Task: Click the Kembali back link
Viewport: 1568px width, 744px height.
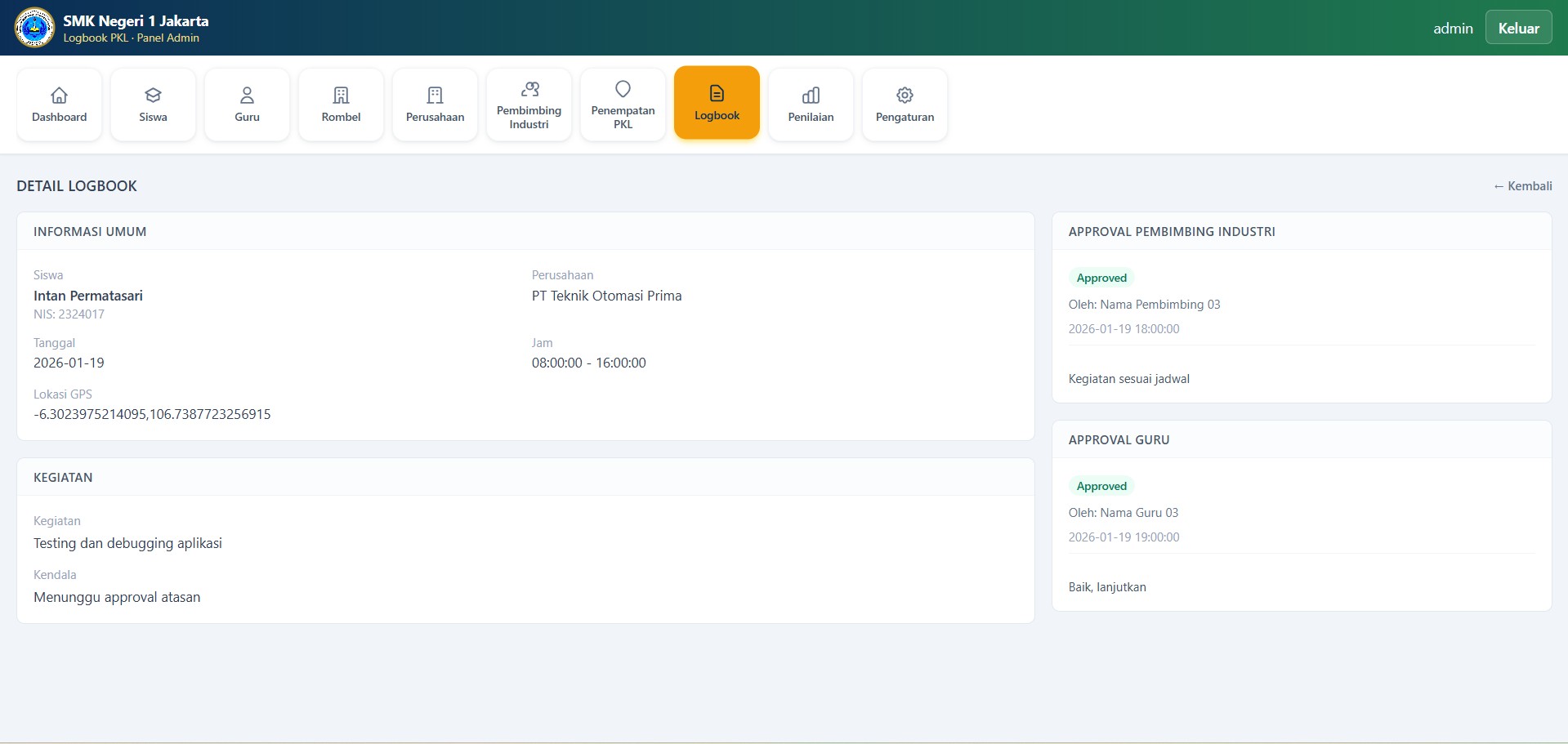Action: (1522, 186)
